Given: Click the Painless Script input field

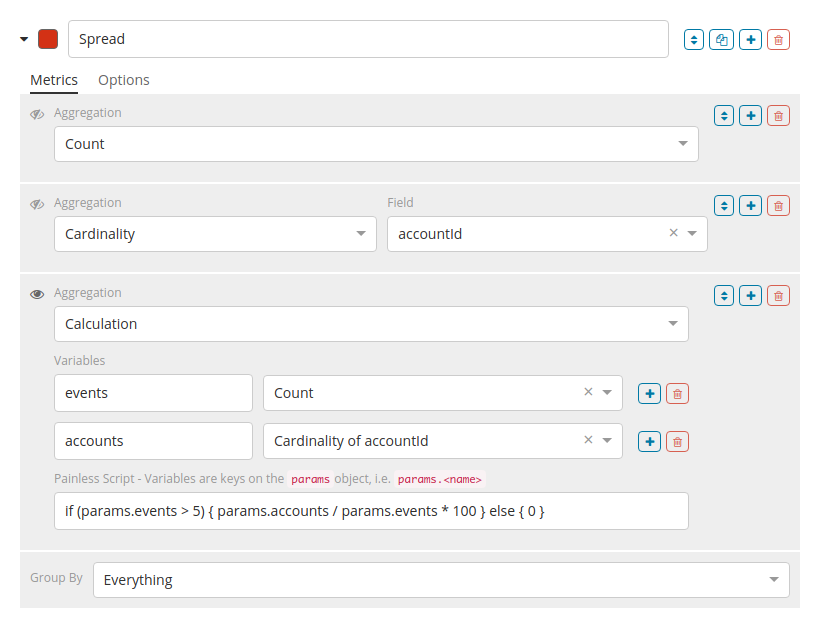Looking at the screenshot, I should 371,511.
